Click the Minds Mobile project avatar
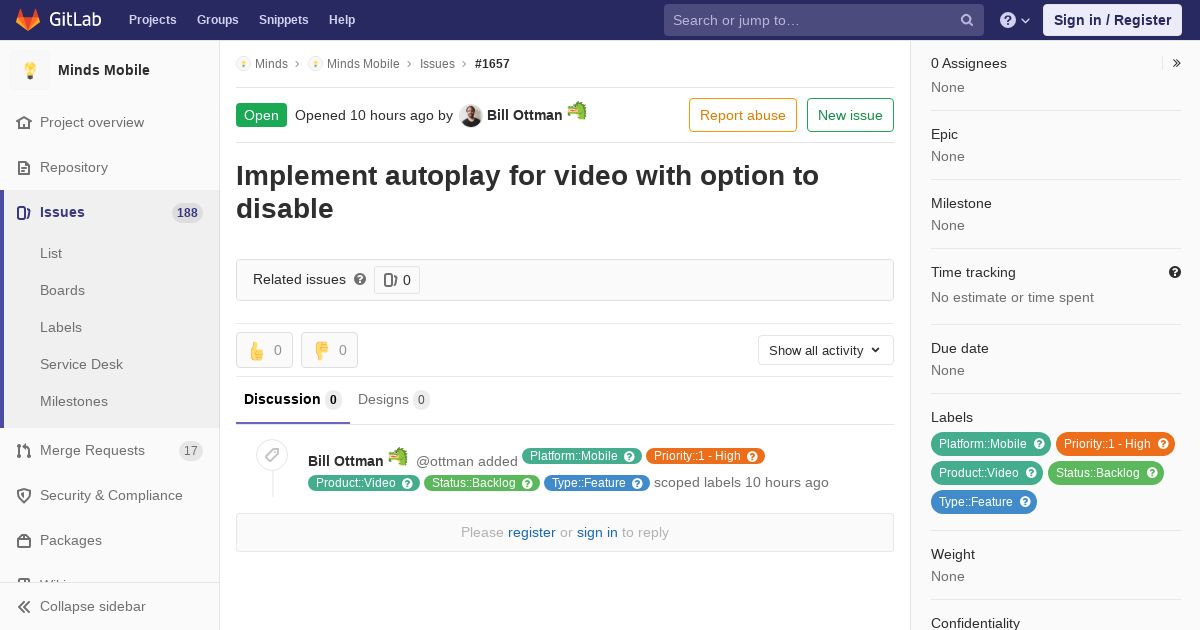 coord(30,70)
